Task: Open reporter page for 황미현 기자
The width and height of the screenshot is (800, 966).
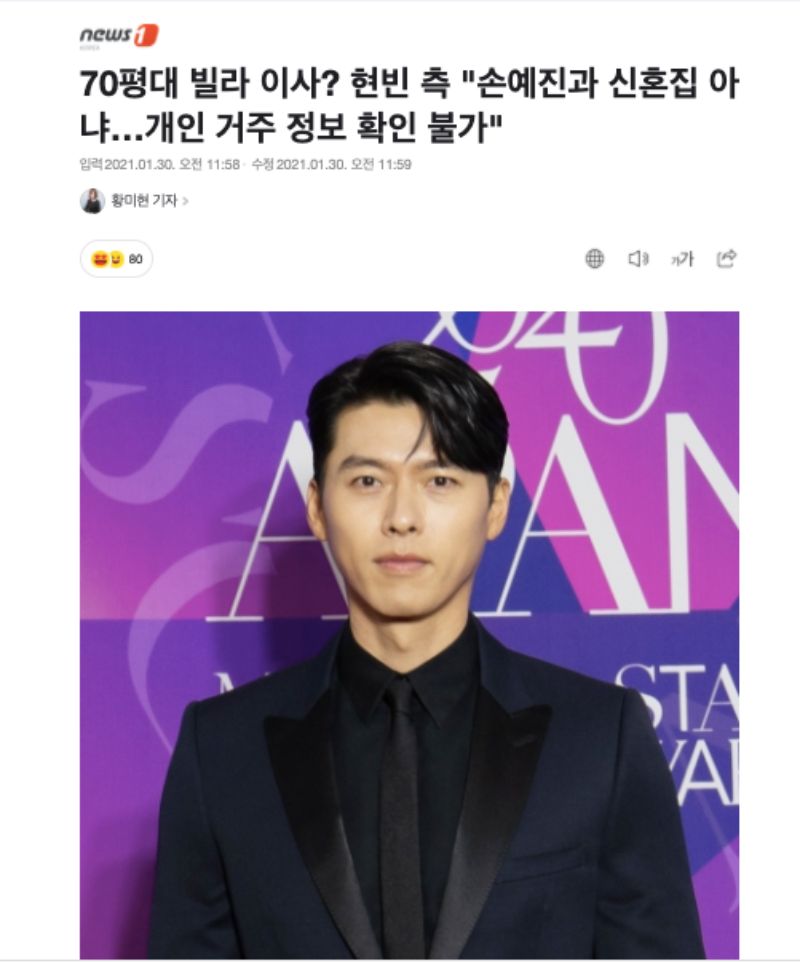Action: pyautogui.click(x=144, y=200)
